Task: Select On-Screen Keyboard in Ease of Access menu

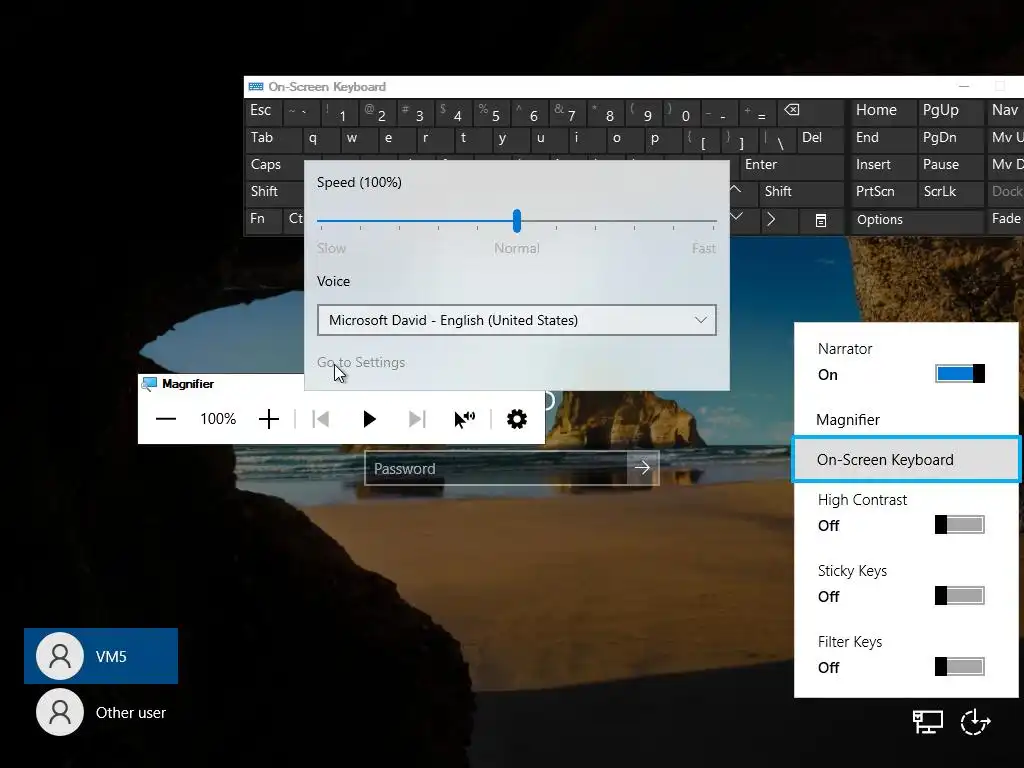Action: pyautogui.click(x=906, y=460)
